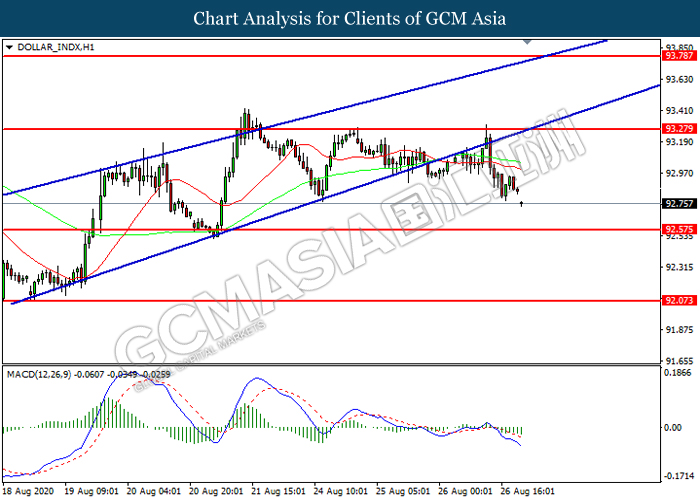Click the 91.655 price axis value
Image resolution: width=700 pixels, height=500 pixels.
point(679,361)
